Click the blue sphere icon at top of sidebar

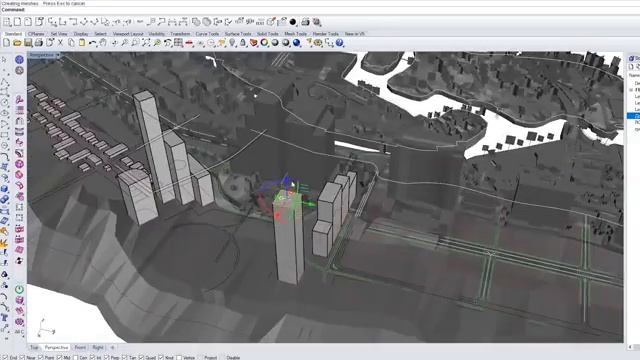click(19, 60)
